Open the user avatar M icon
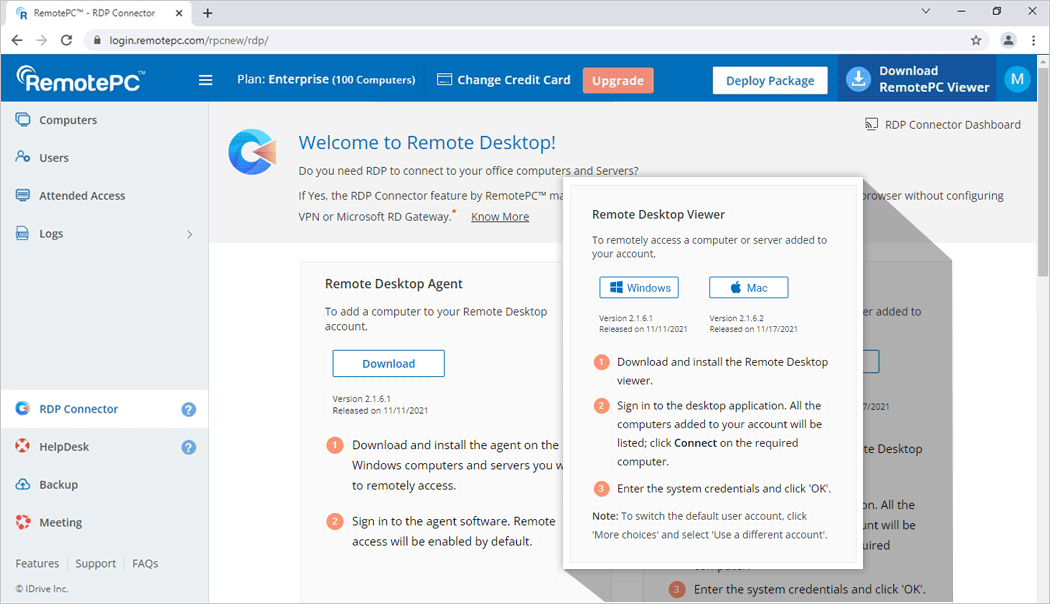The height and width of the screenshot is (604, 1050). pyautogui.click(x=1017, y=79)
